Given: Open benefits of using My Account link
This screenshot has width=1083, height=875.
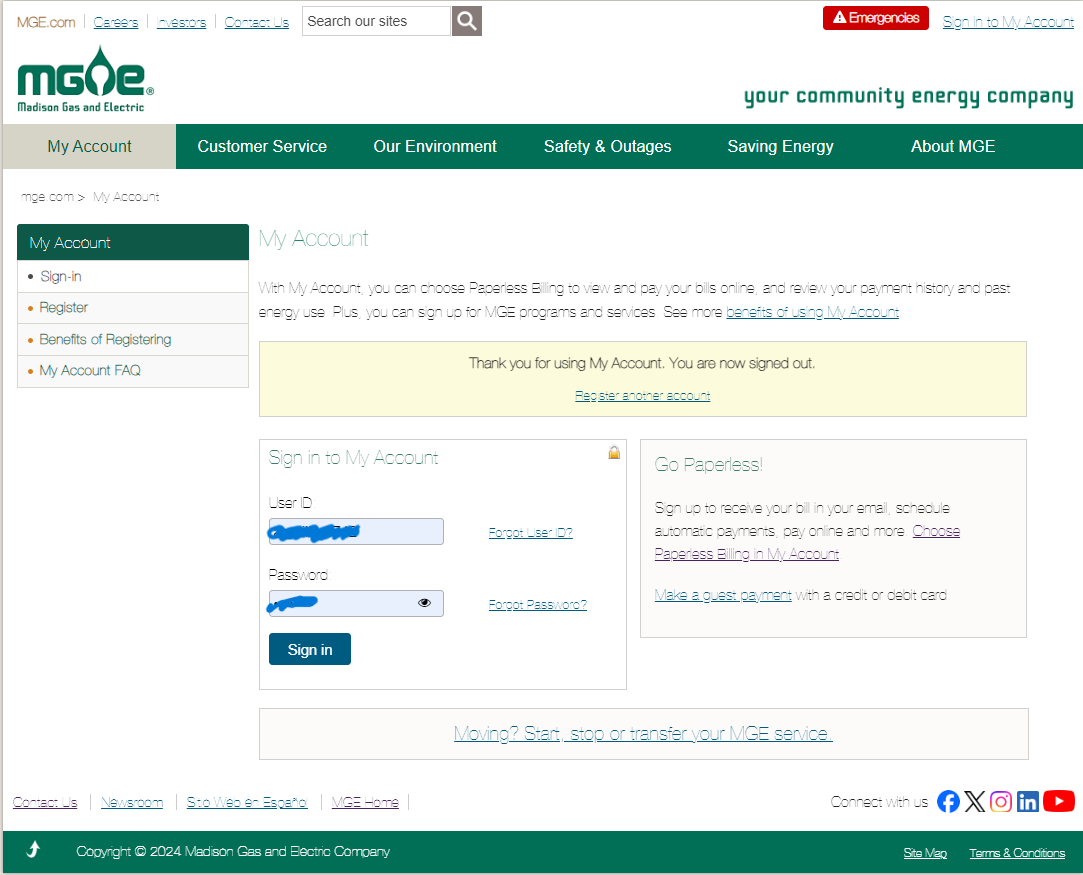Looking at the screenshot, I should [812, 312].
